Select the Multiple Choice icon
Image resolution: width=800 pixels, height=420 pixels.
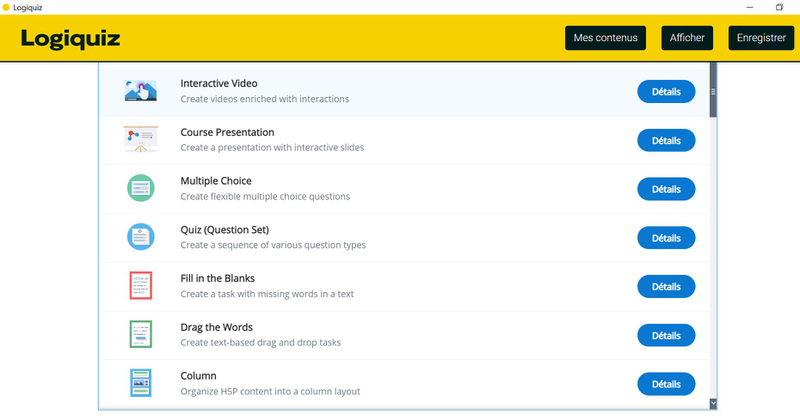click(x=140, y=188)
